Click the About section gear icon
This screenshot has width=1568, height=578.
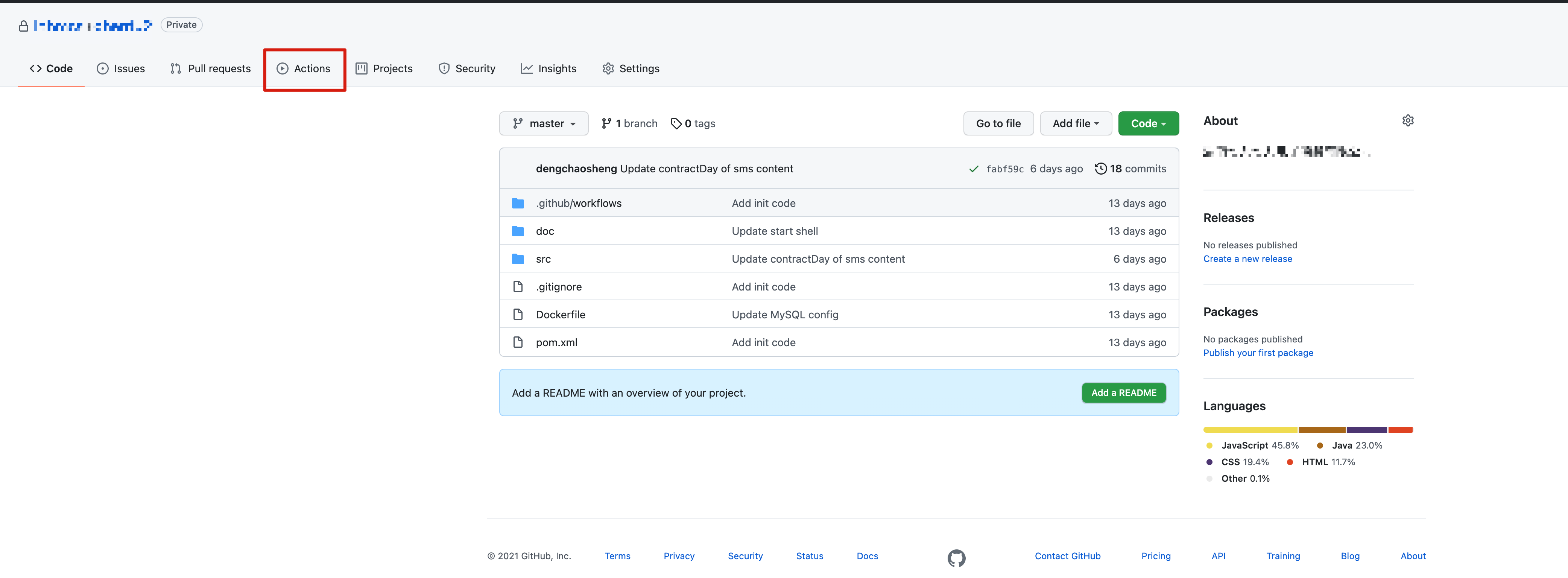(x=1407, y=120)
